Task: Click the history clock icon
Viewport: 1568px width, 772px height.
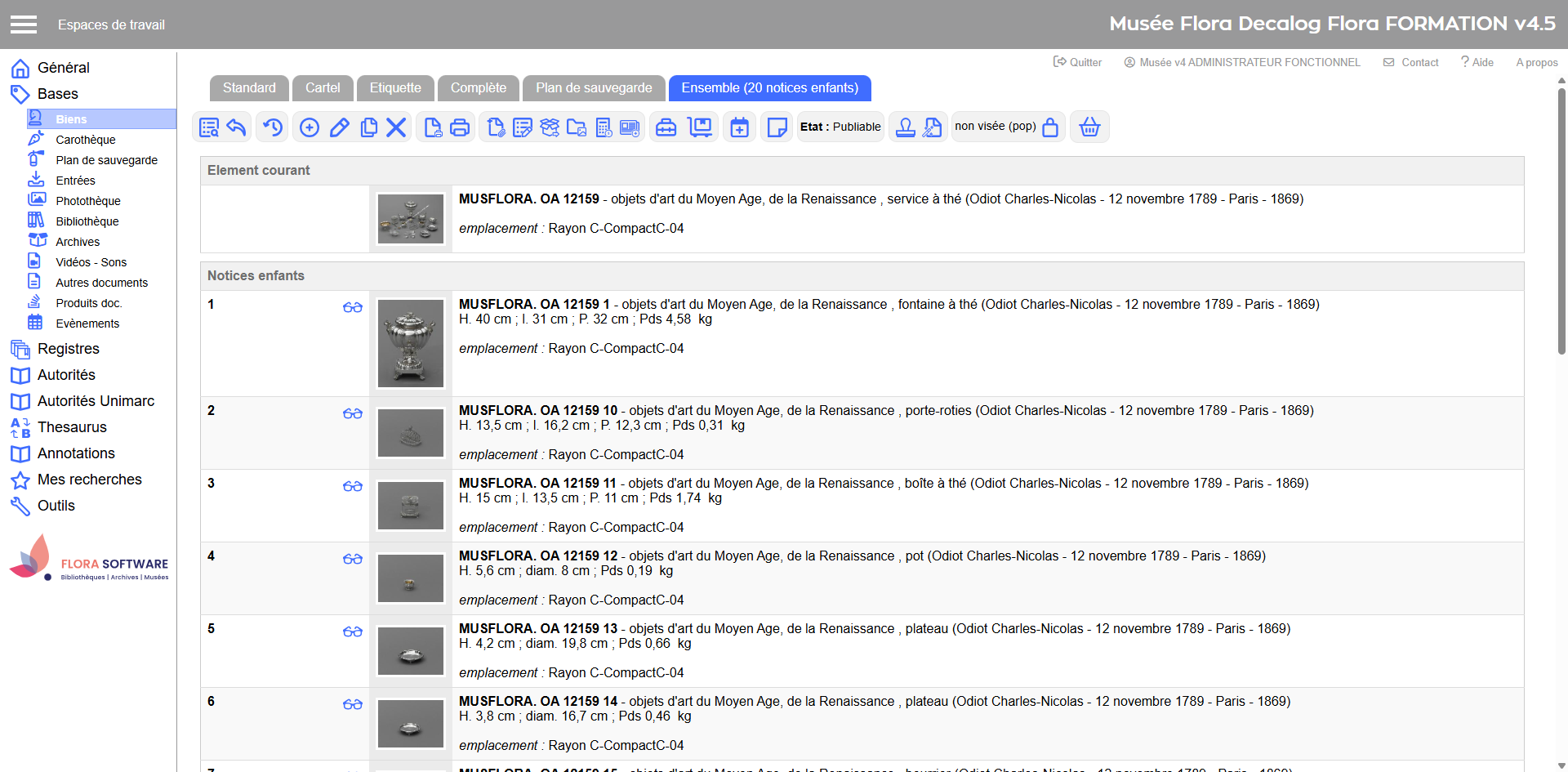Action: 273,127
